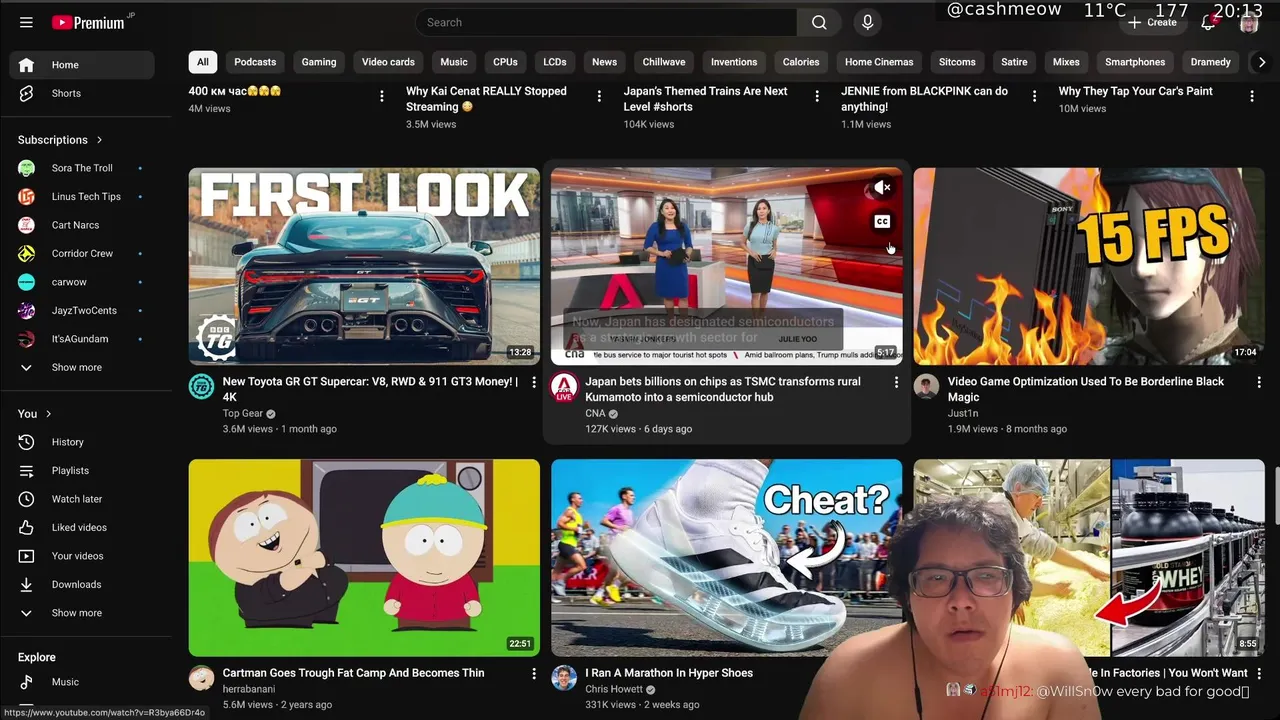Image resolution: width=1280 pixels, height=720 pixels.
Task: Select the Podcasts chip
Action: (x=255, y=62)
